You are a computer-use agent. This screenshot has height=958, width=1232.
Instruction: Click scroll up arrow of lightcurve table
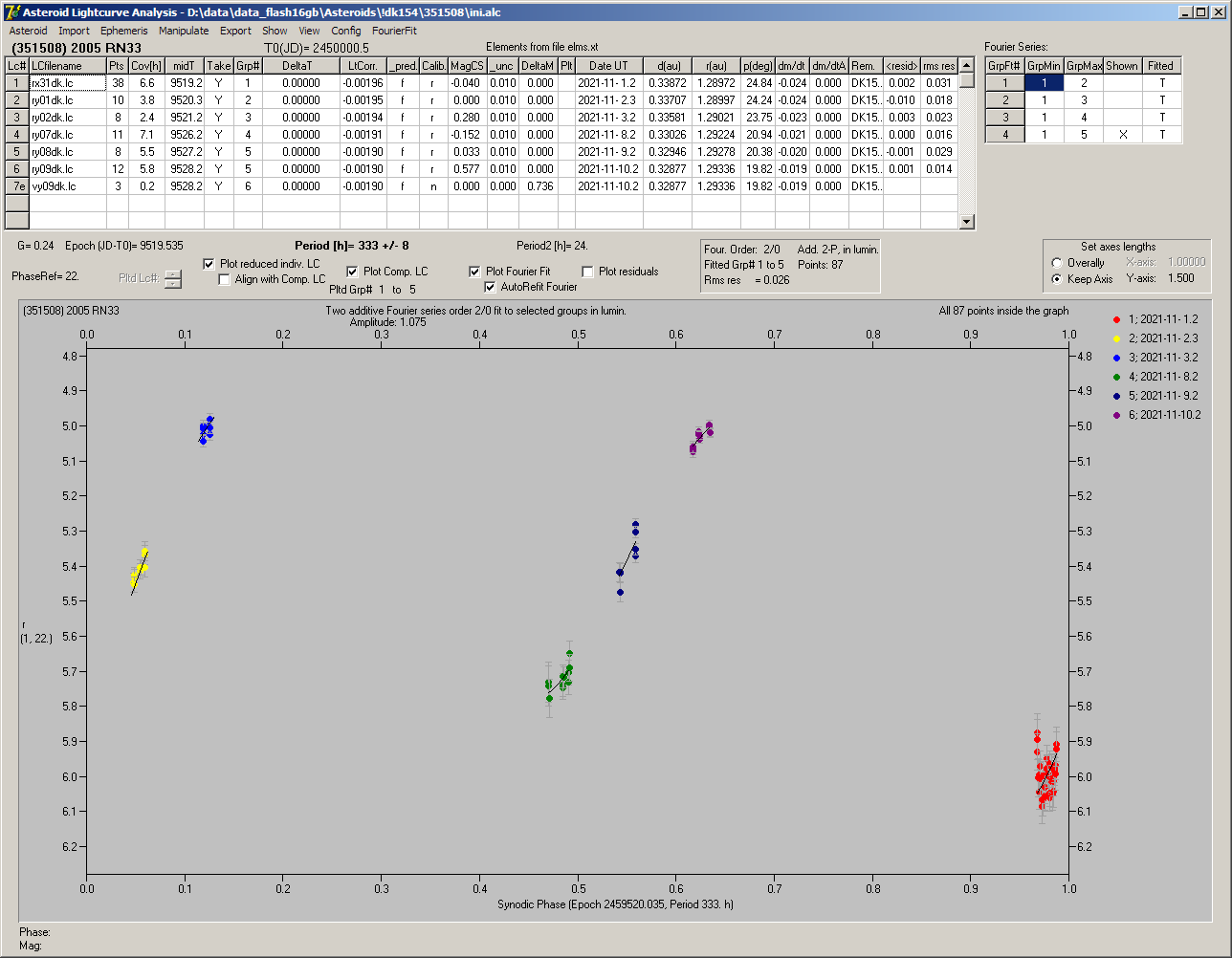[967, 65]
